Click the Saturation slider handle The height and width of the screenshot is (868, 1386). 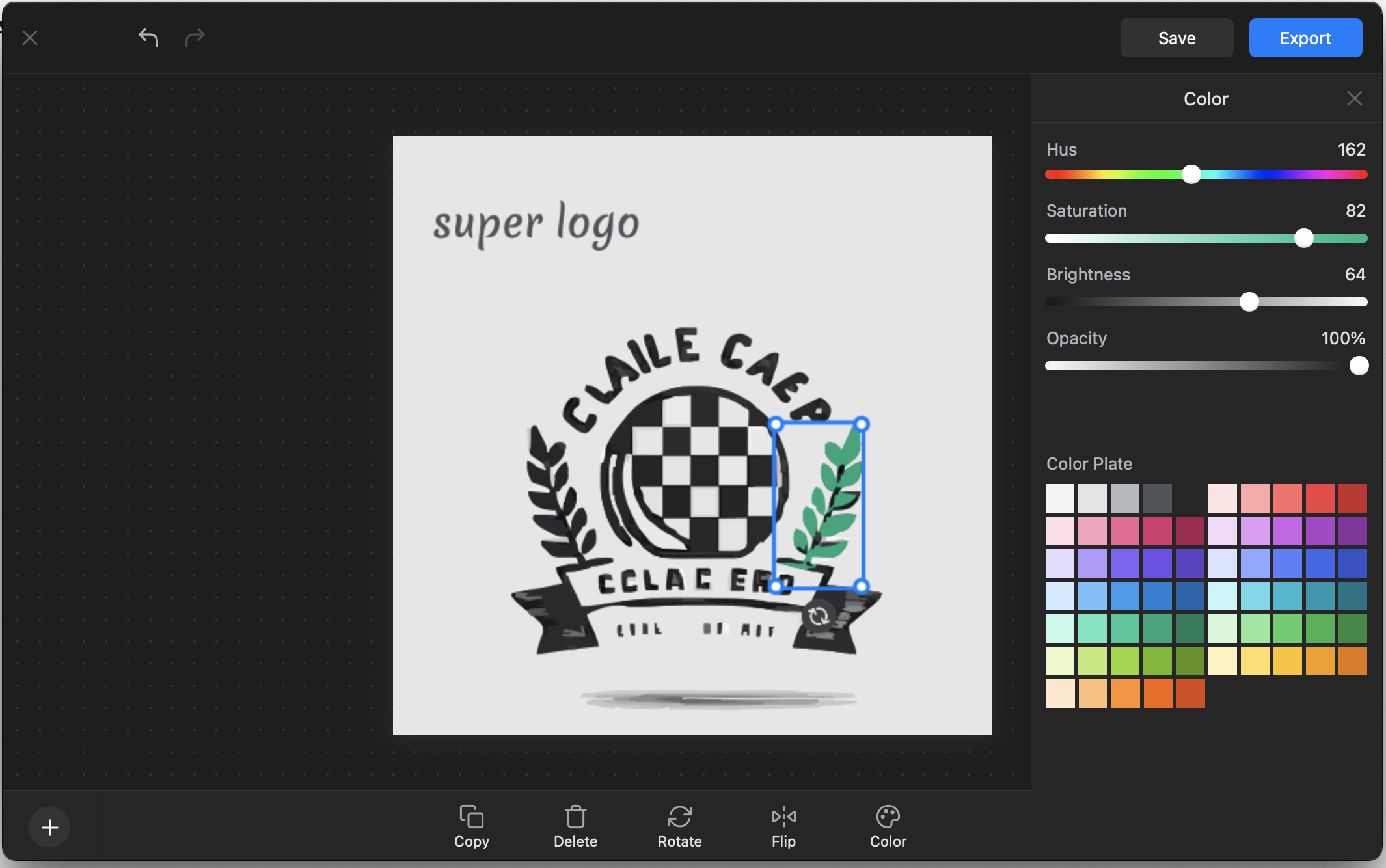click(1304, 238)
